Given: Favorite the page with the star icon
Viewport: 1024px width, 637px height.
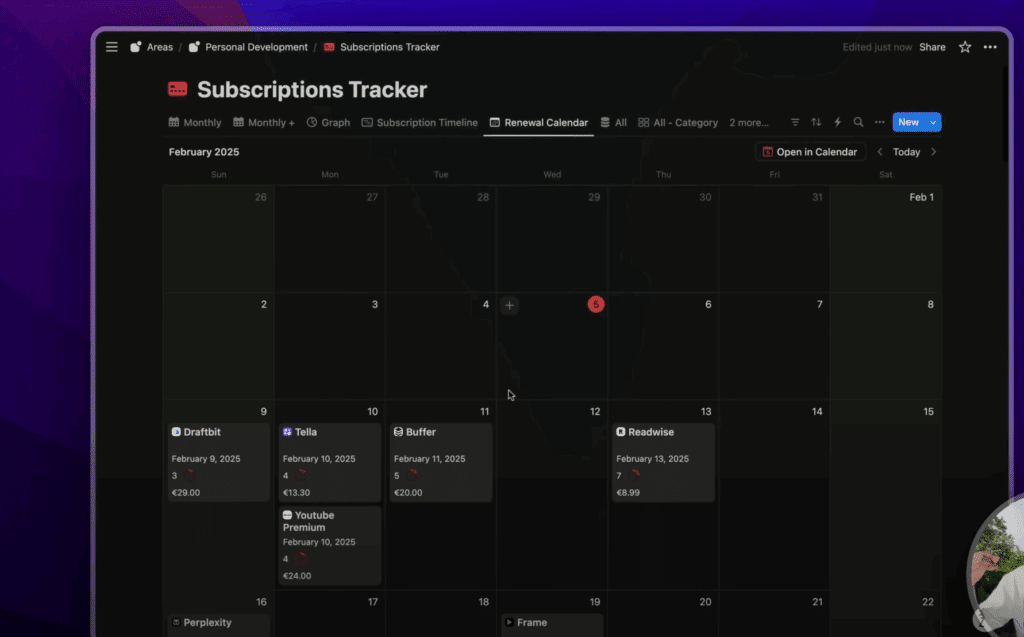Looking at the screenshot, I should pos(965,47).
